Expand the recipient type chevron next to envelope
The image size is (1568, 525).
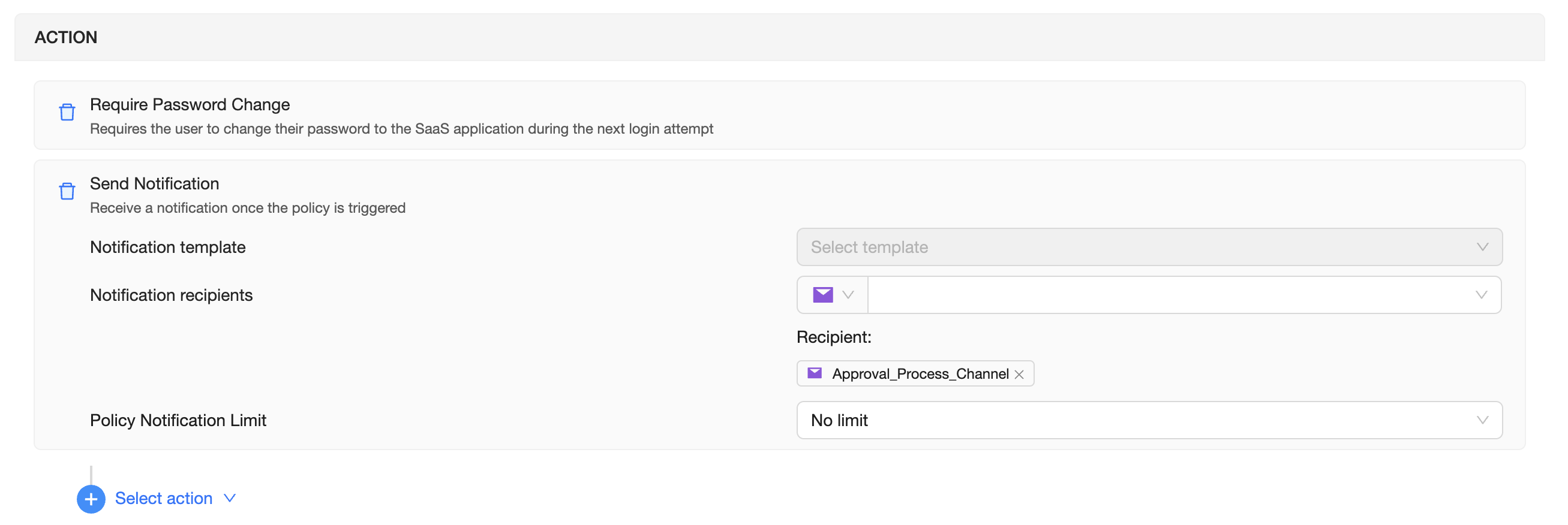coord(848,295)
